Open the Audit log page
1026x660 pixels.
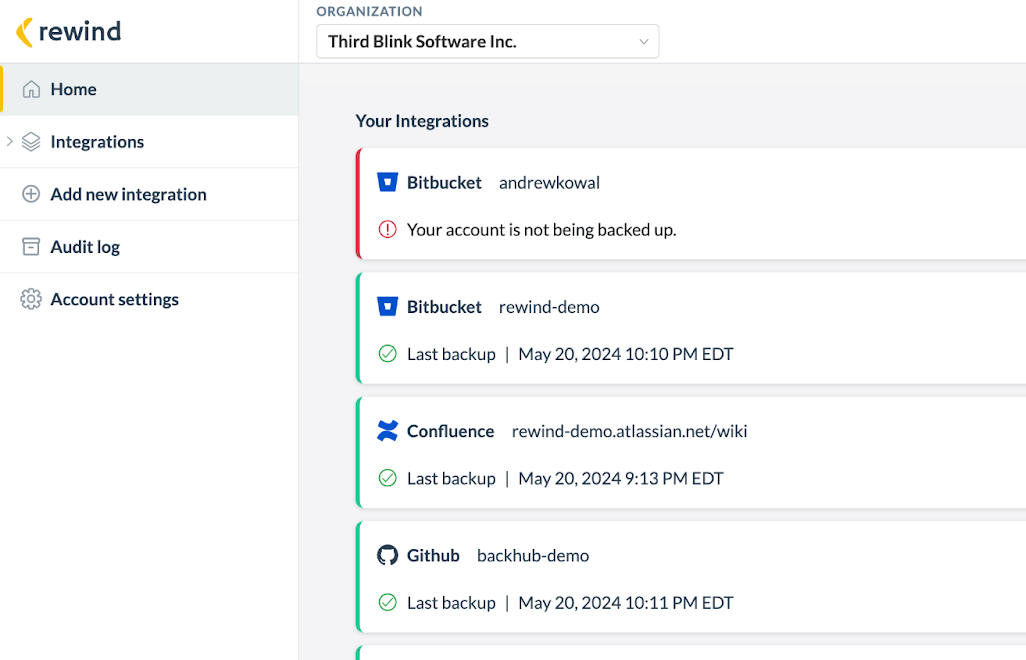tap(149, 247)
